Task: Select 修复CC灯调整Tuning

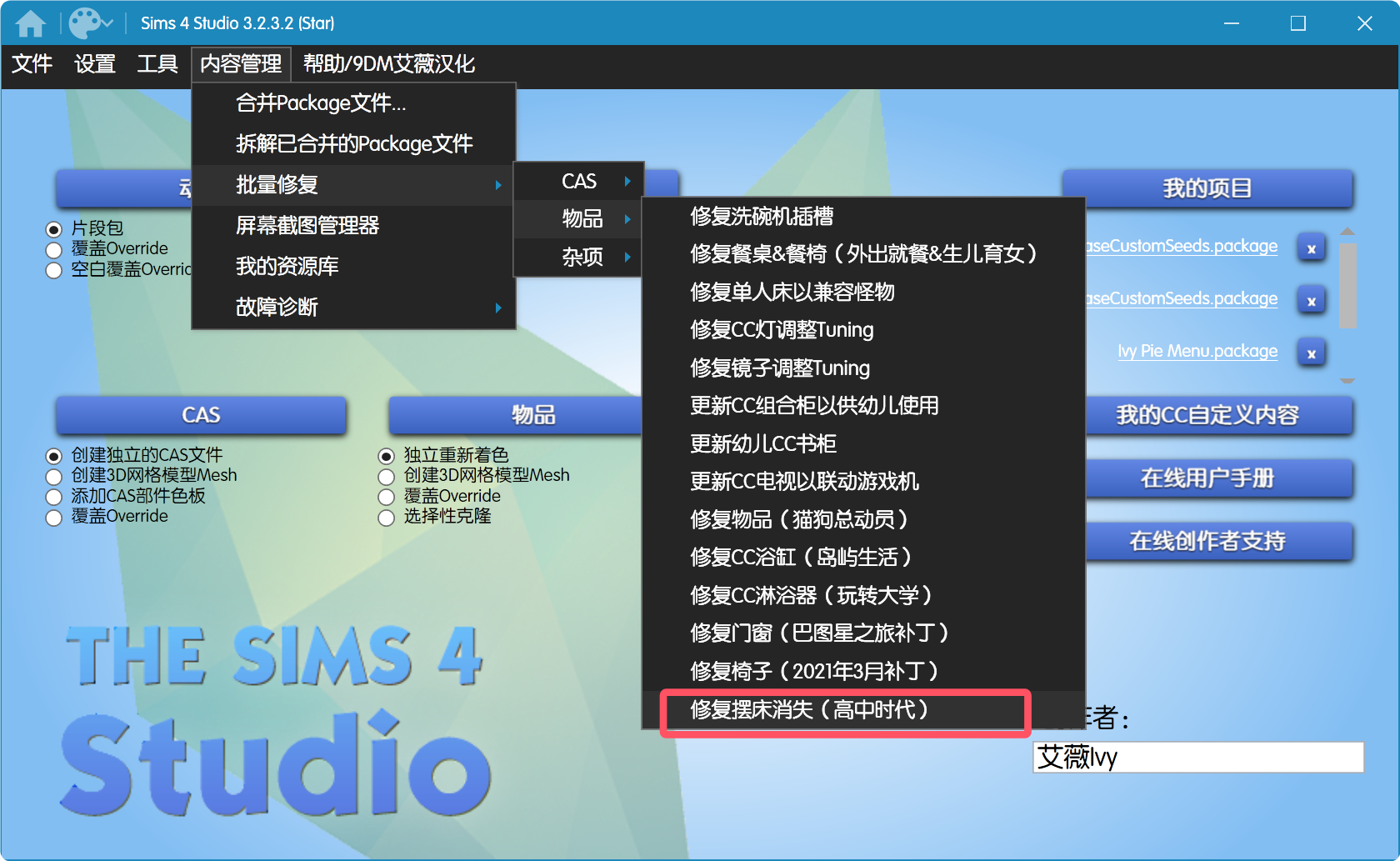Action: click(864, 330)
